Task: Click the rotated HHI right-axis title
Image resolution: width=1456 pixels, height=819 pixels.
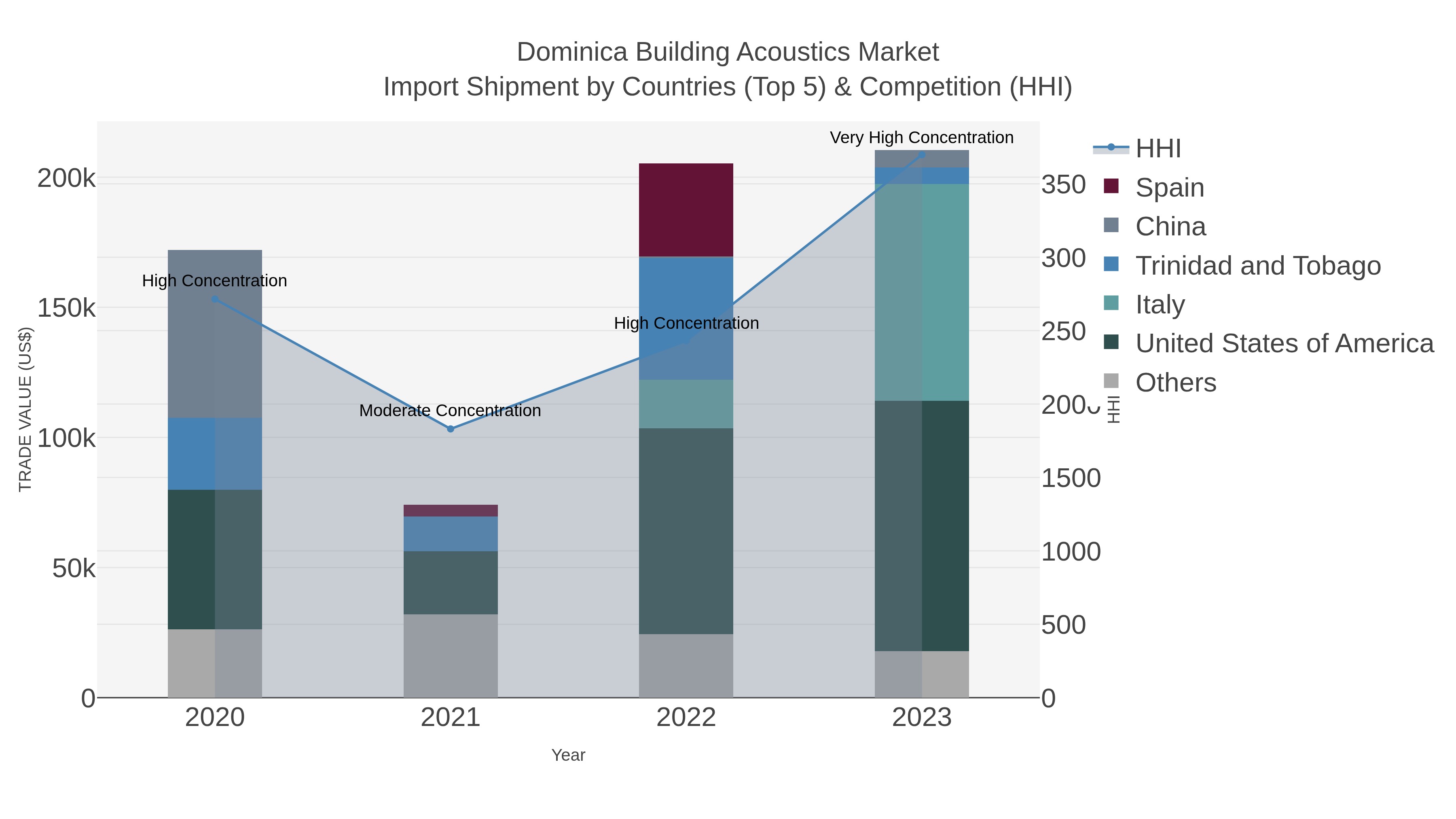Action: point(1113,409)
